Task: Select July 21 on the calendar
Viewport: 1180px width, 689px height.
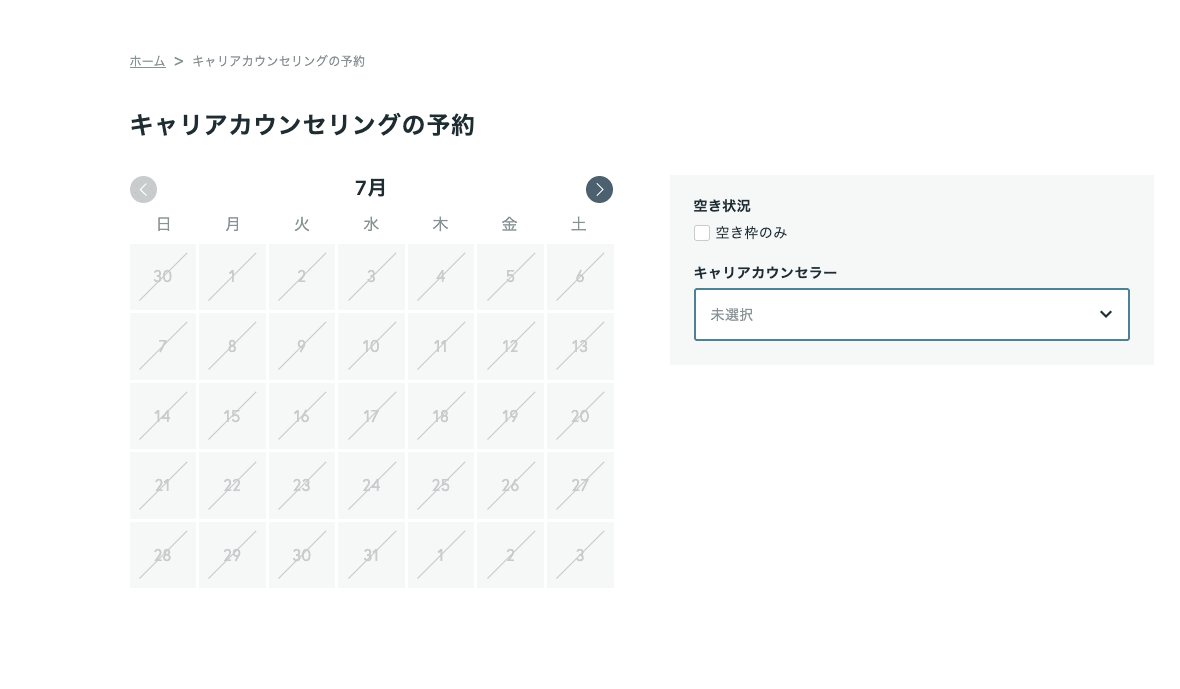Action: (163, 485)
